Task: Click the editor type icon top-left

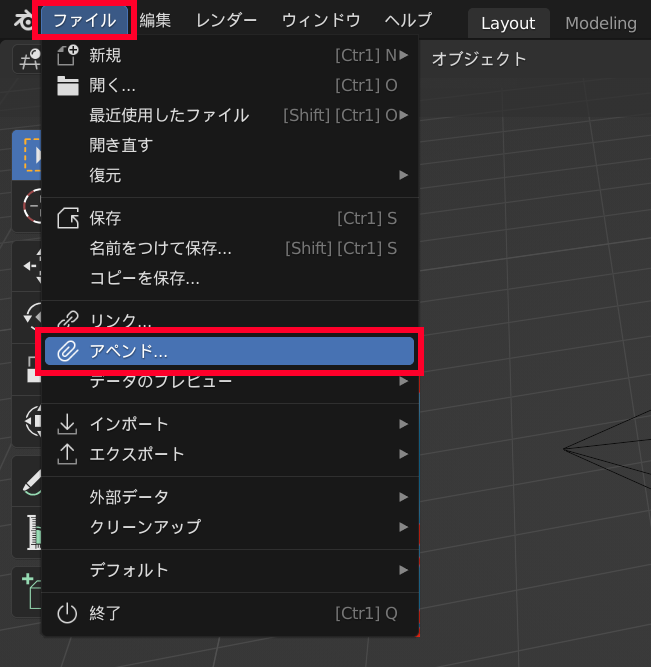Action: click(x=28, y=59)
